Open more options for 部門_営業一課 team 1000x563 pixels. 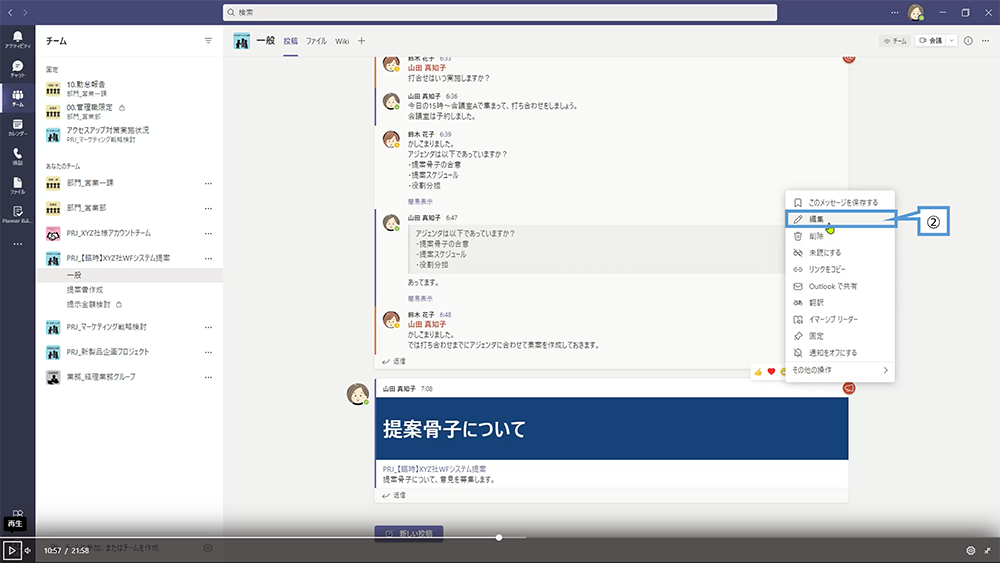coord(208,184)
